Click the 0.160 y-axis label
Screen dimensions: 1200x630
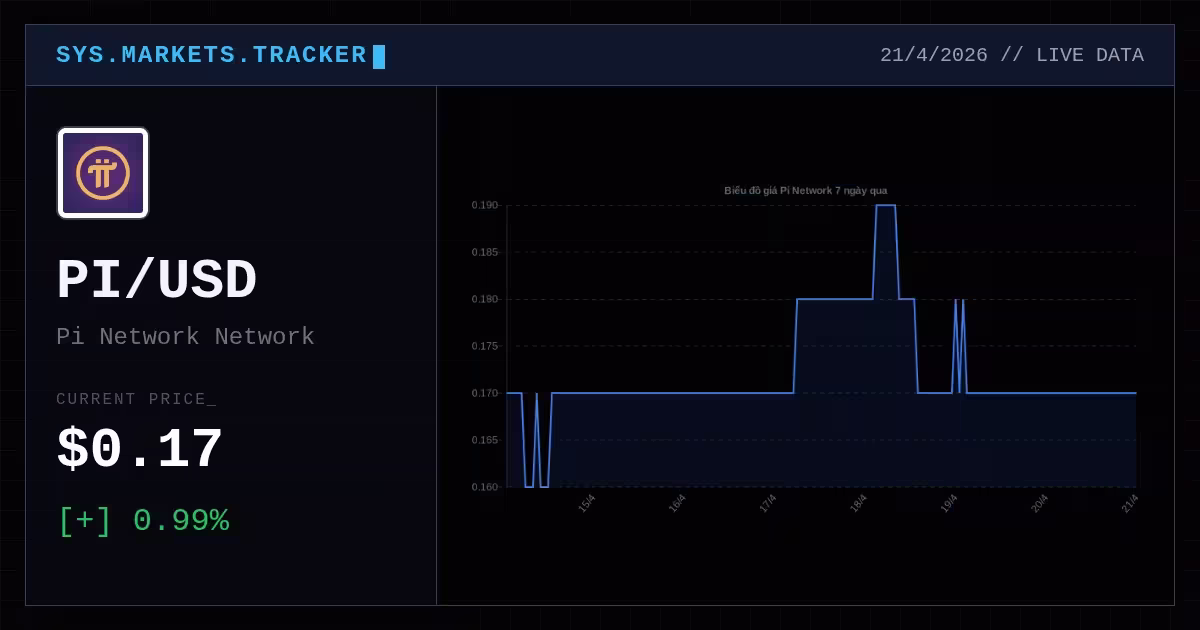[485, 487]
